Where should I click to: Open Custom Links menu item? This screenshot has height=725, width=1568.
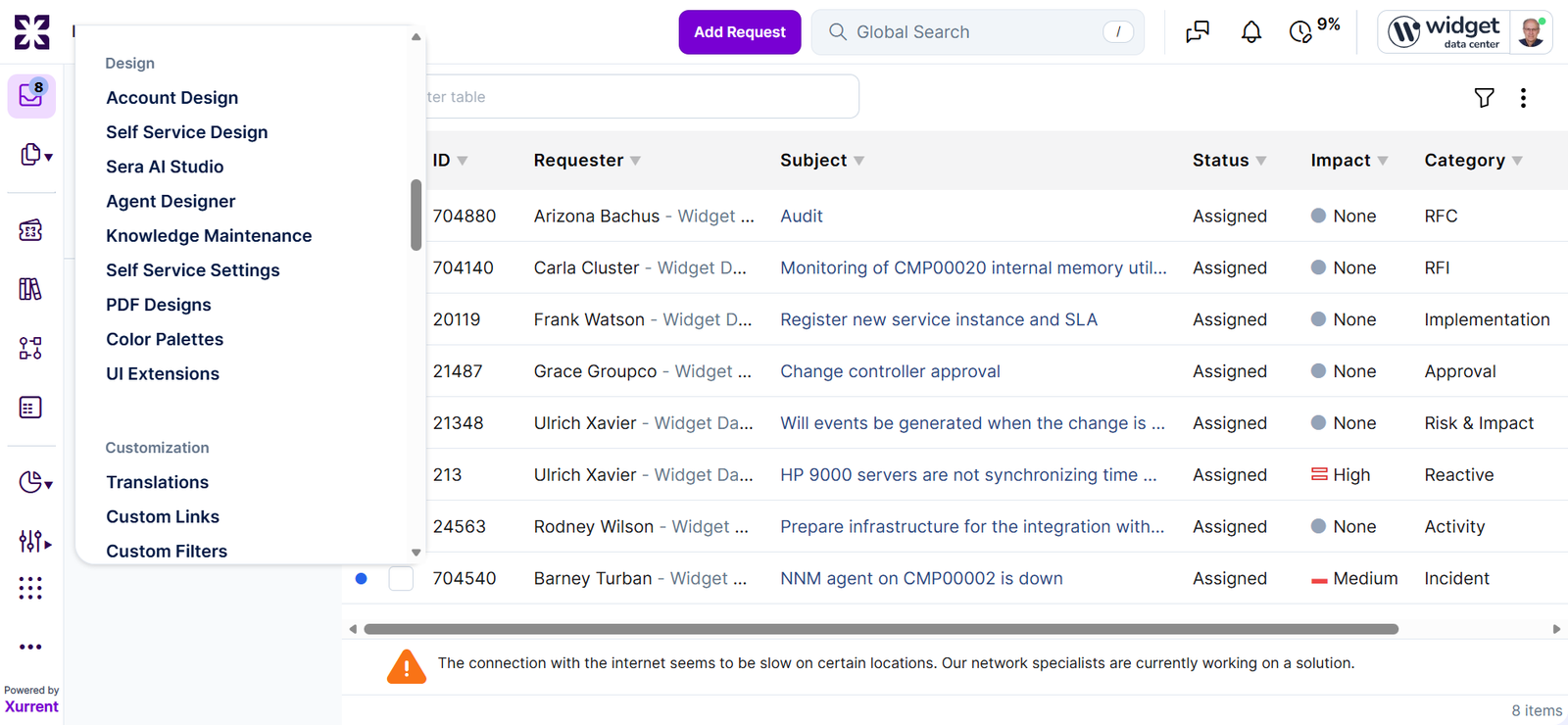click(163, 516)
